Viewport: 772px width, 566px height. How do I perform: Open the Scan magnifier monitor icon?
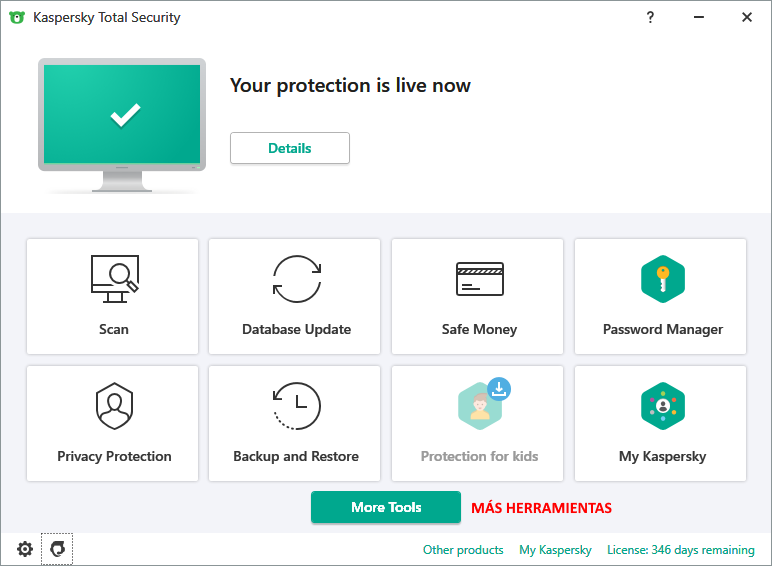click(114, 279)
